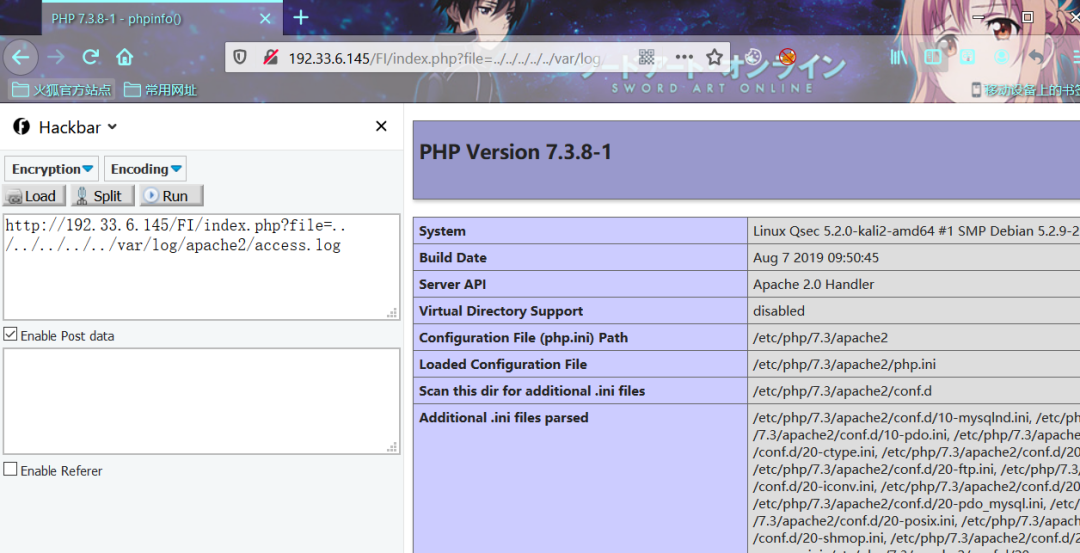Click the Split button in Hackbar

[x=103, y=196]
